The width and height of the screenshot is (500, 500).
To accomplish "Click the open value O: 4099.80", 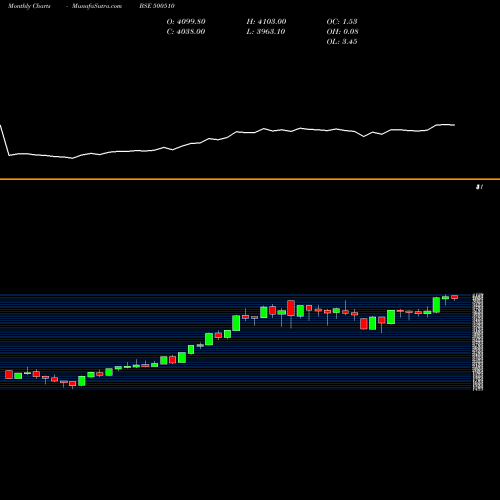I will click(186, 22).
